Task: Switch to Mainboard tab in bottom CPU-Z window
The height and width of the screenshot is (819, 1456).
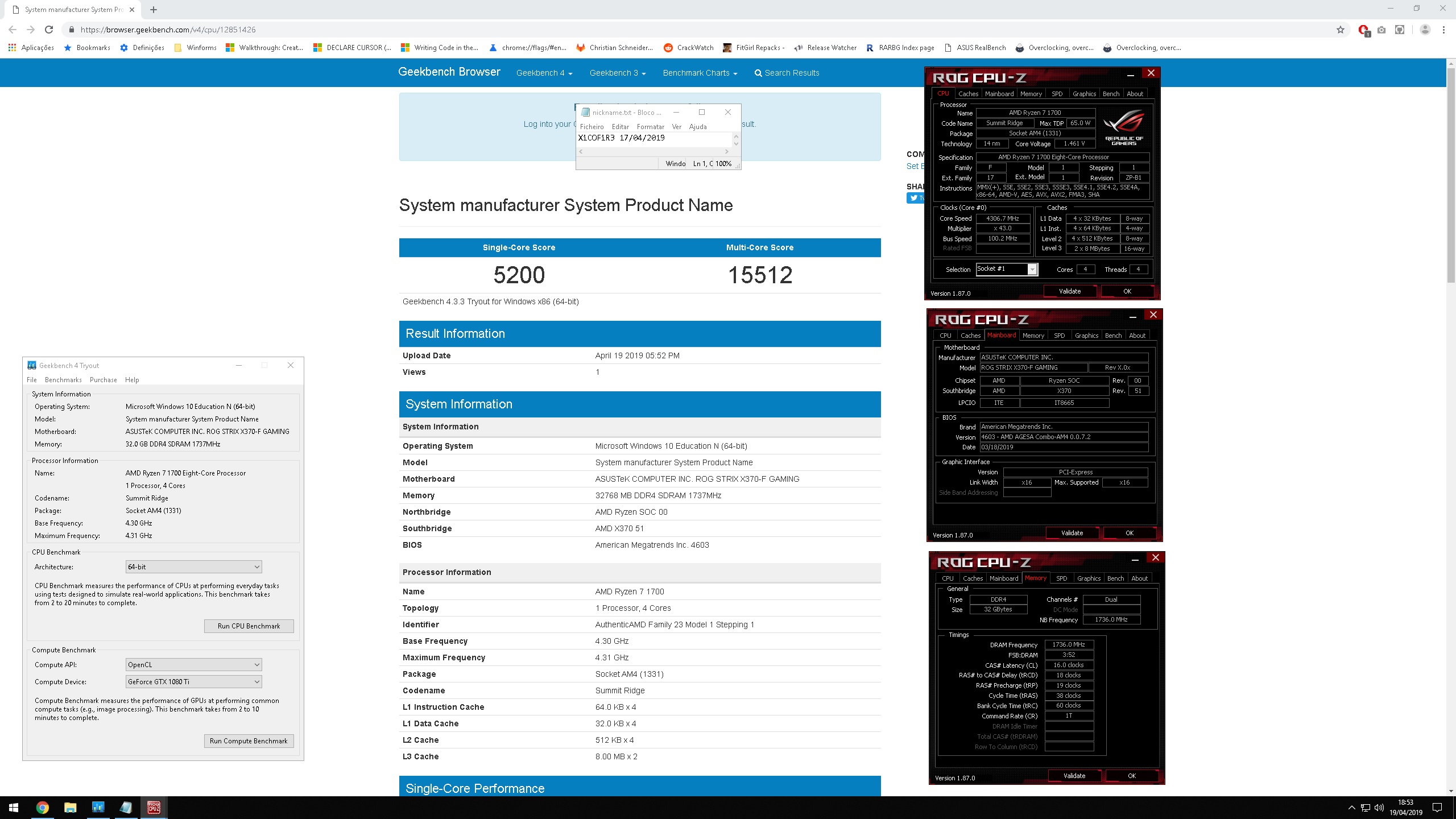Action: click(x=1004, y=578)
